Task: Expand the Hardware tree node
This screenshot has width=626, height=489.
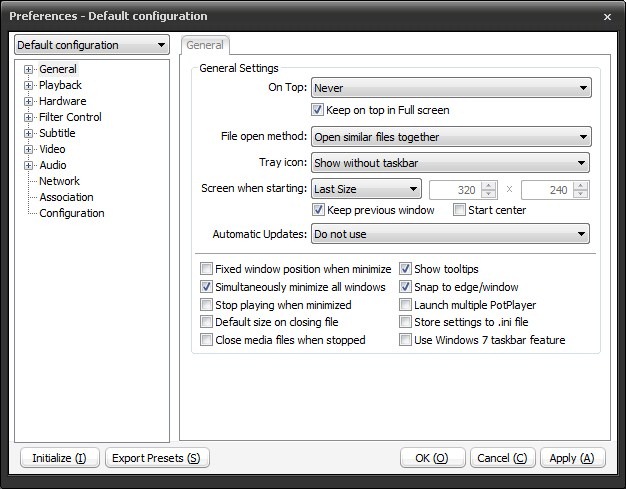Action: coord(28,101)
